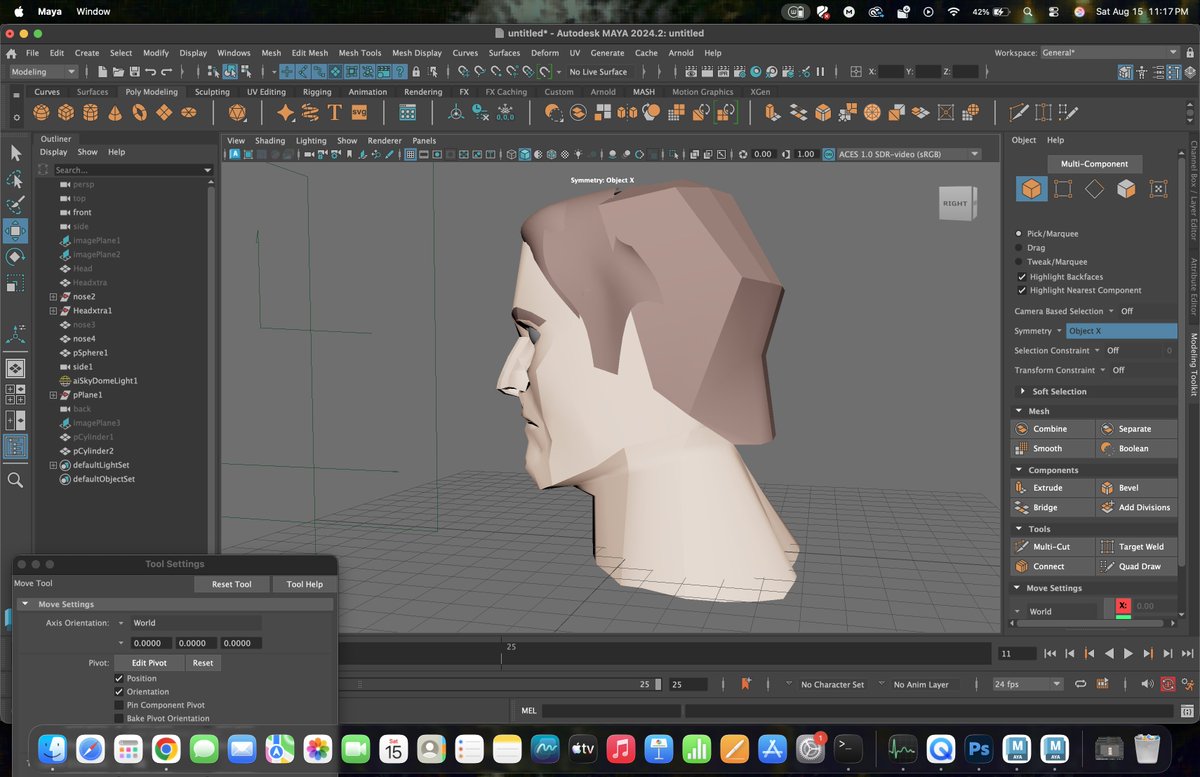This screenshot has width=1200, height=777.
Task: Click the search magnifier icon in the left toolbox
Action: click(x=15, y=480)
